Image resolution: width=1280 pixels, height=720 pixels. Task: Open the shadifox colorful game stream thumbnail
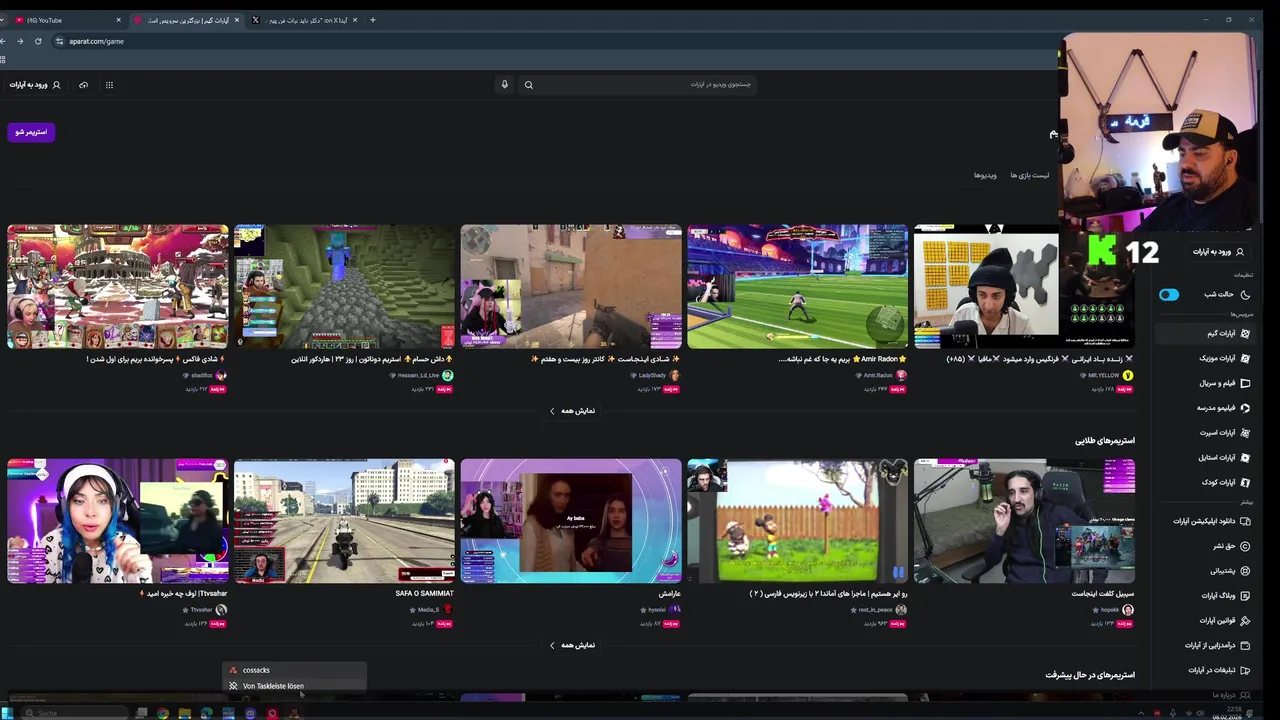pos(118,287)
